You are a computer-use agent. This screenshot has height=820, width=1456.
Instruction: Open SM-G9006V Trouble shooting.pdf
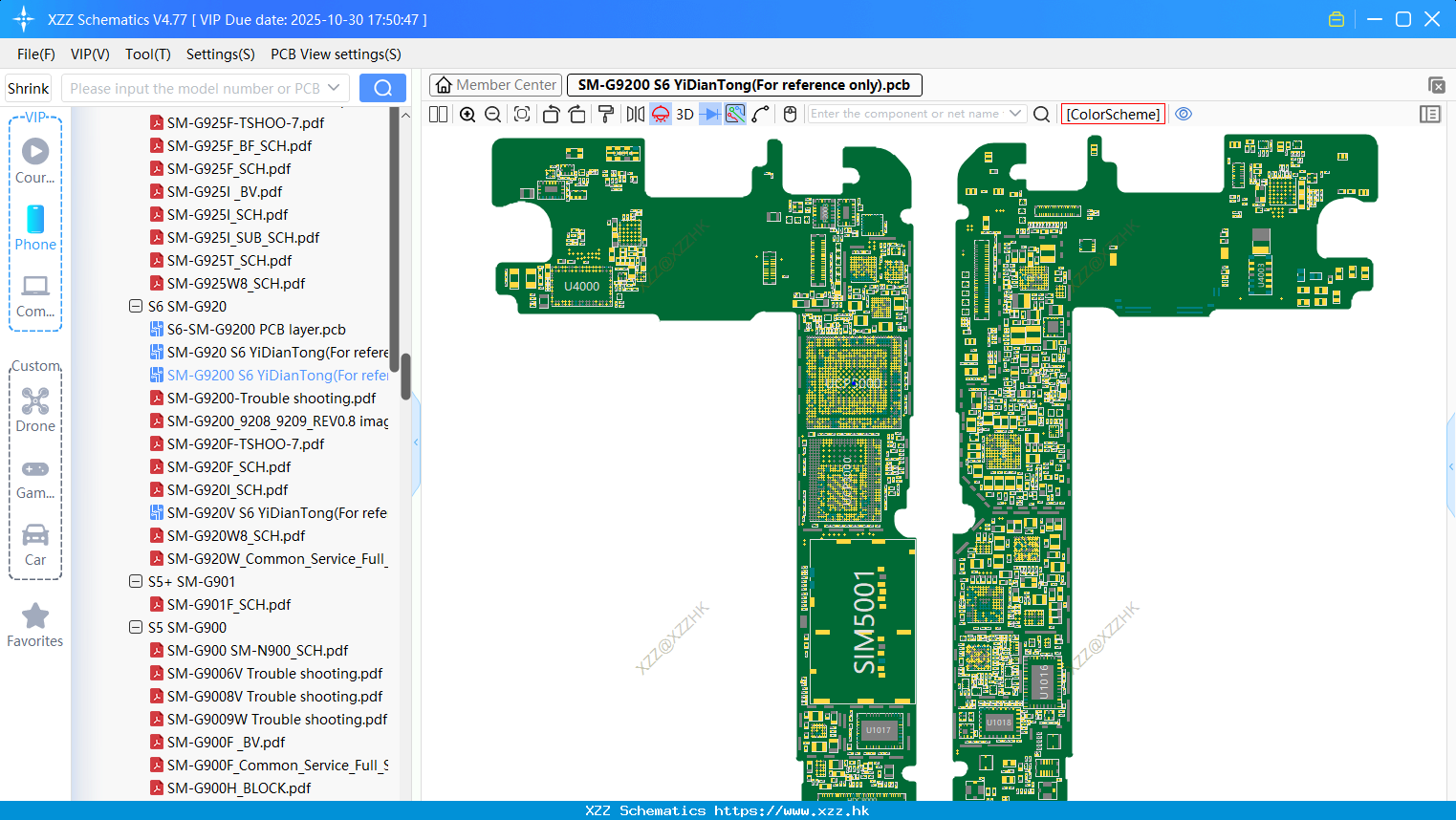pyautogui.click(x=274, y=673)
